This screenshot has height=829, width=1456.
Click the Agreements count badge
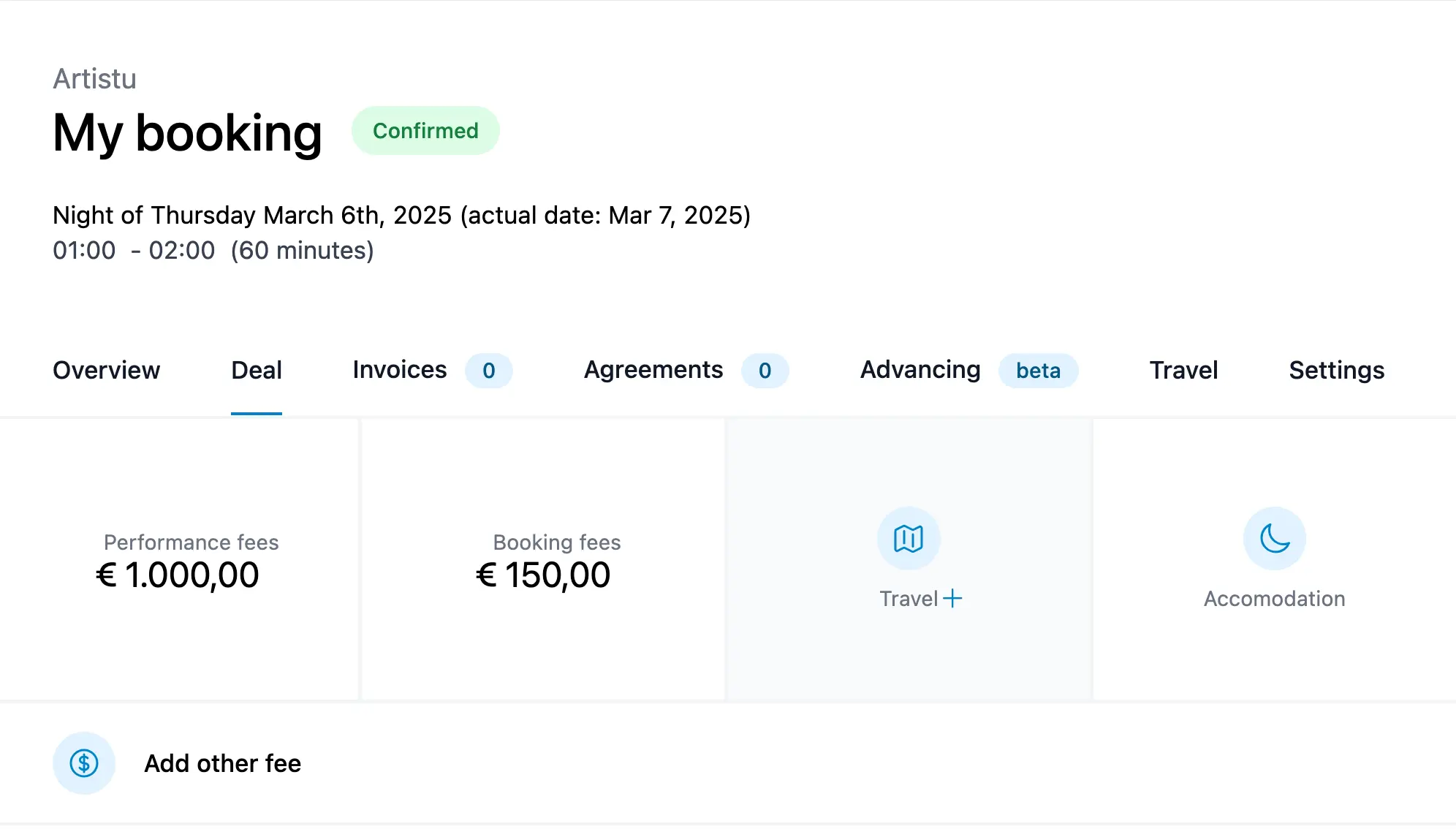(x=765, y=371)
